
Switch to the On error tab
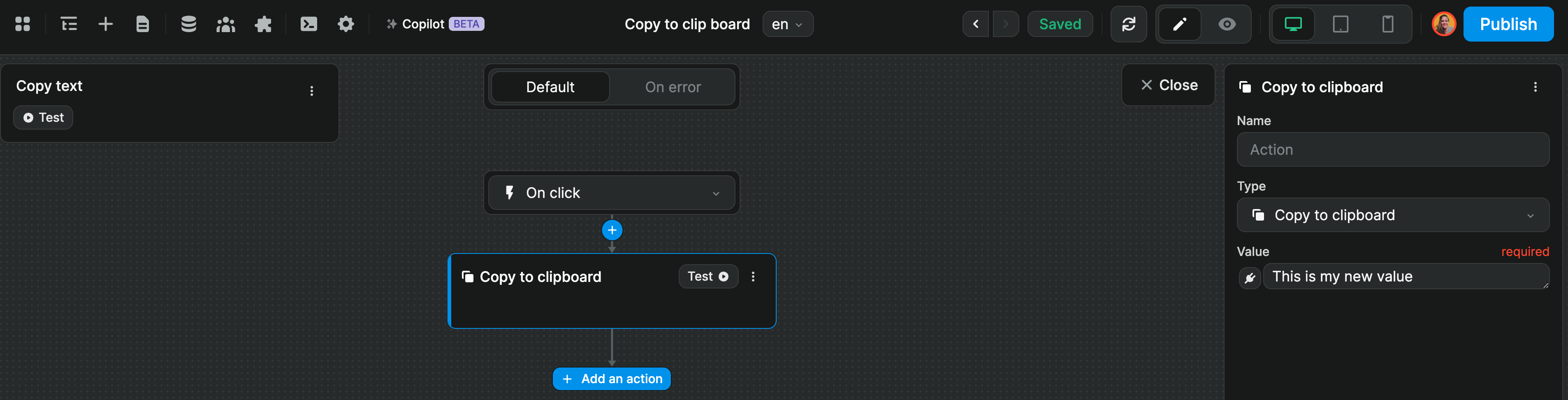[x=673, y=86]
